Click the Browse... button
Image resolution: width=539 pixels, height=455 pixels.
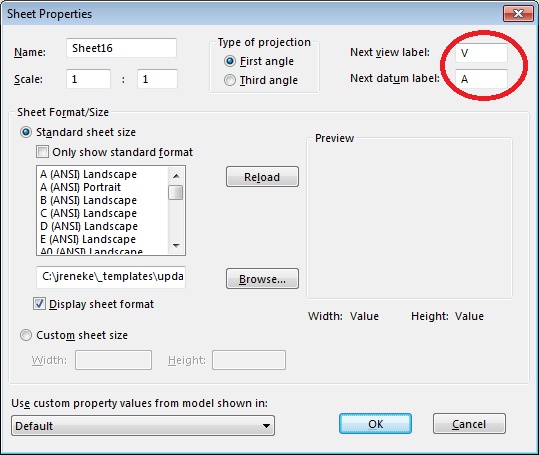tap(262, 279)
